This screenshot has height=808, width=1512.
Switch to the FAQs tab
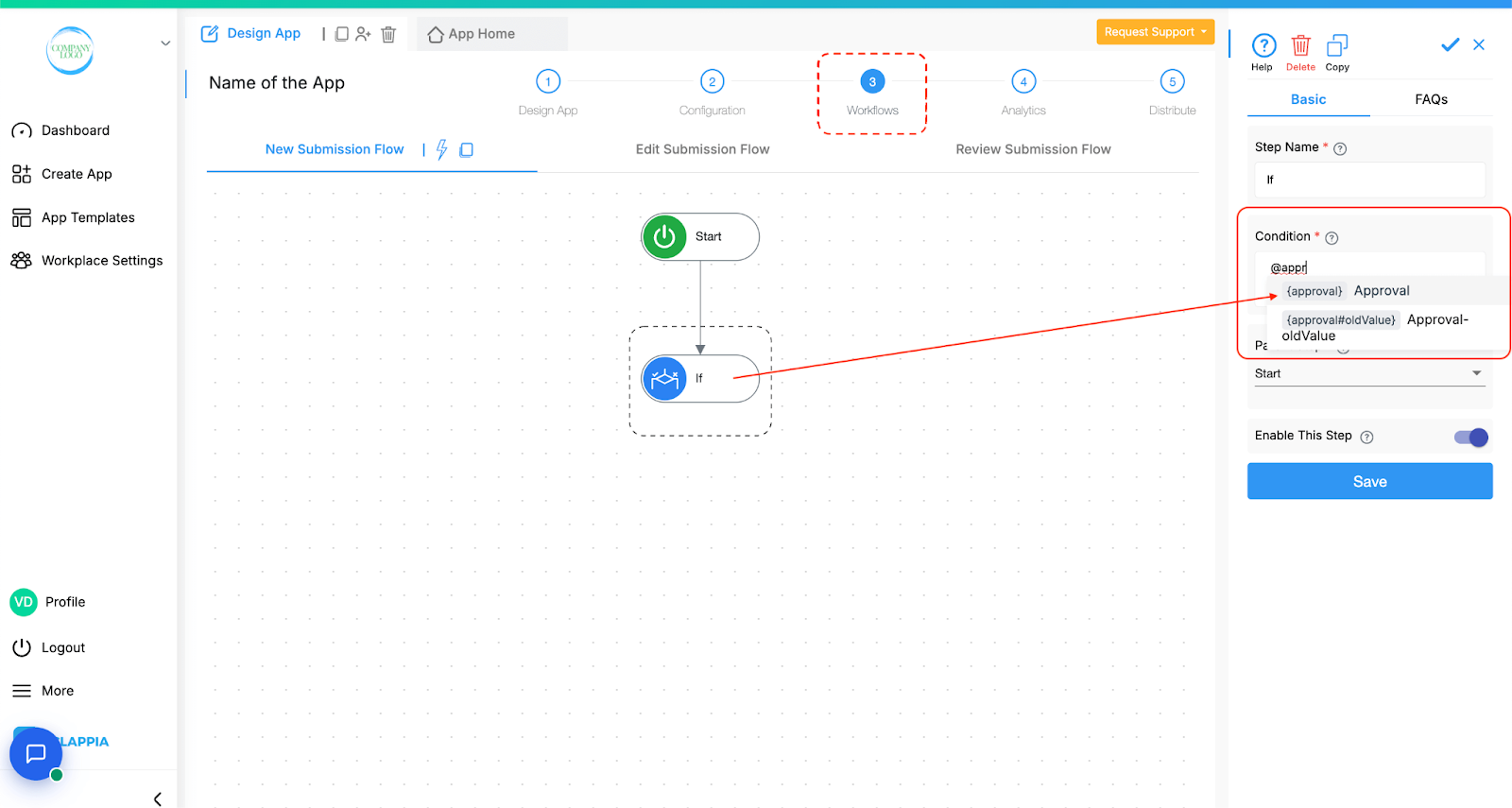coord(1431,99)
